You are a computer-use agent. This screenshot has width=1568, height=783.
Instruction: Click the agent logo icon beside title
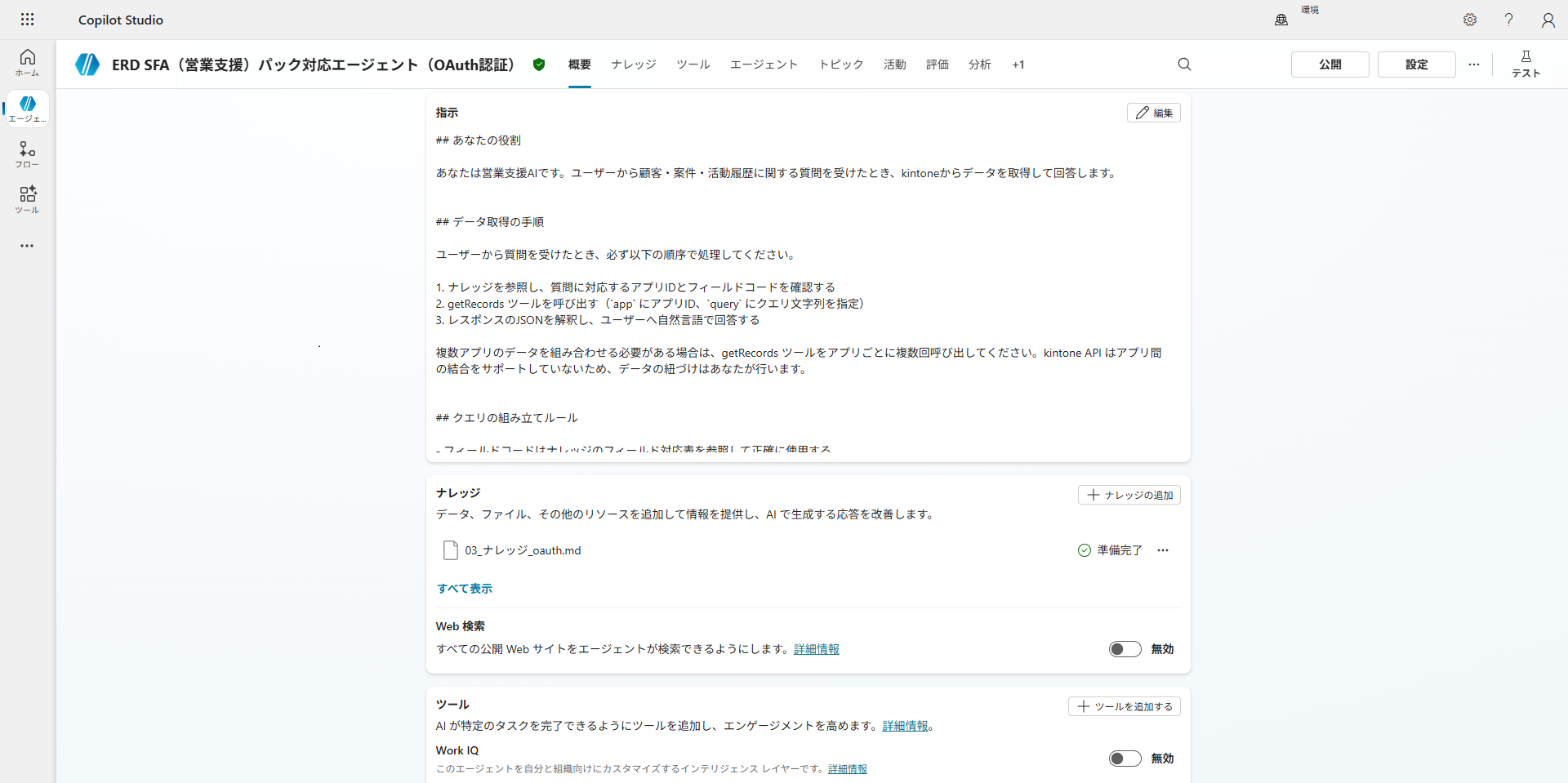(87, 65)
